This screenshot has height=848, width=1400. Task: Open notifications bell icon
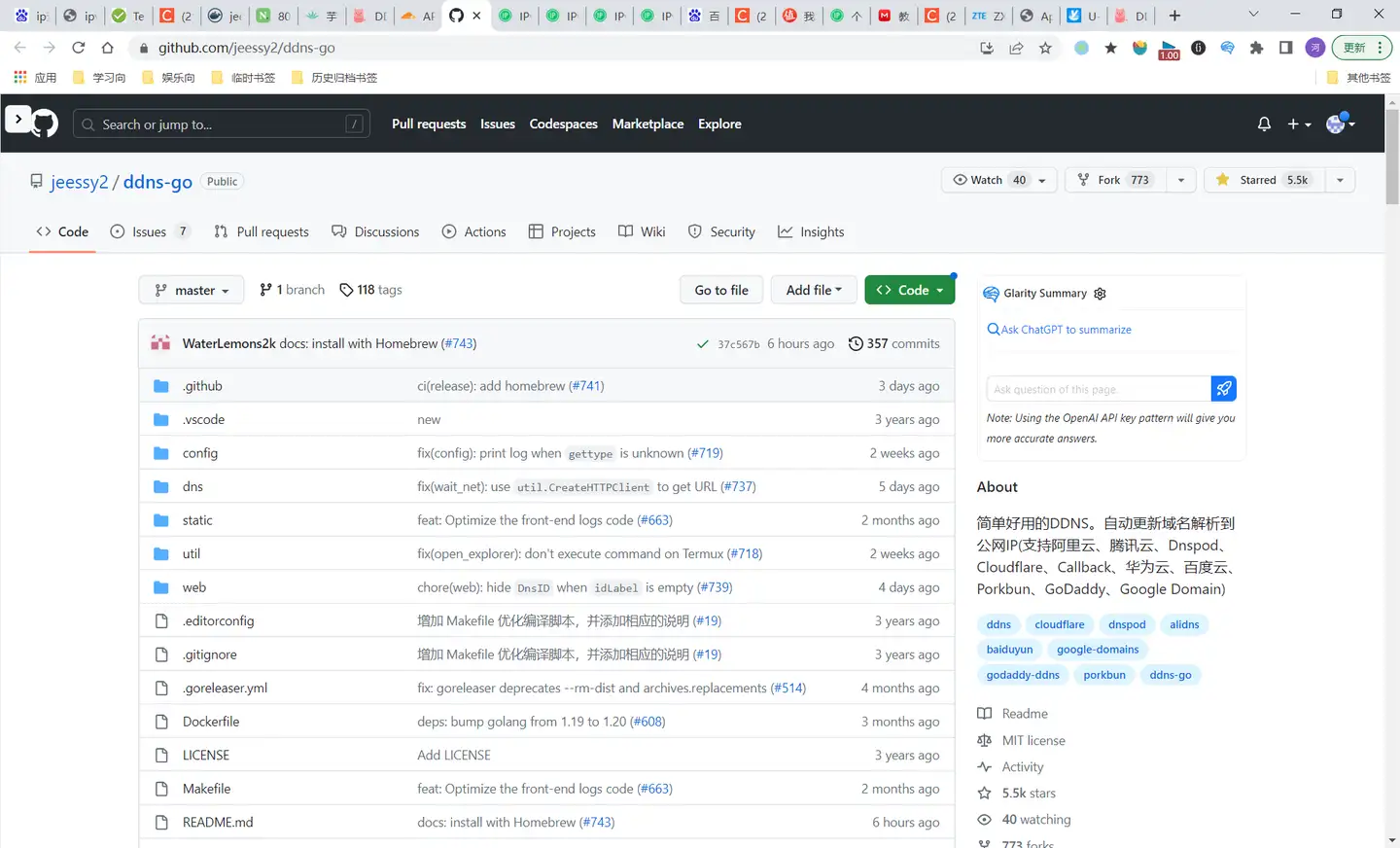pos(1264,124)
